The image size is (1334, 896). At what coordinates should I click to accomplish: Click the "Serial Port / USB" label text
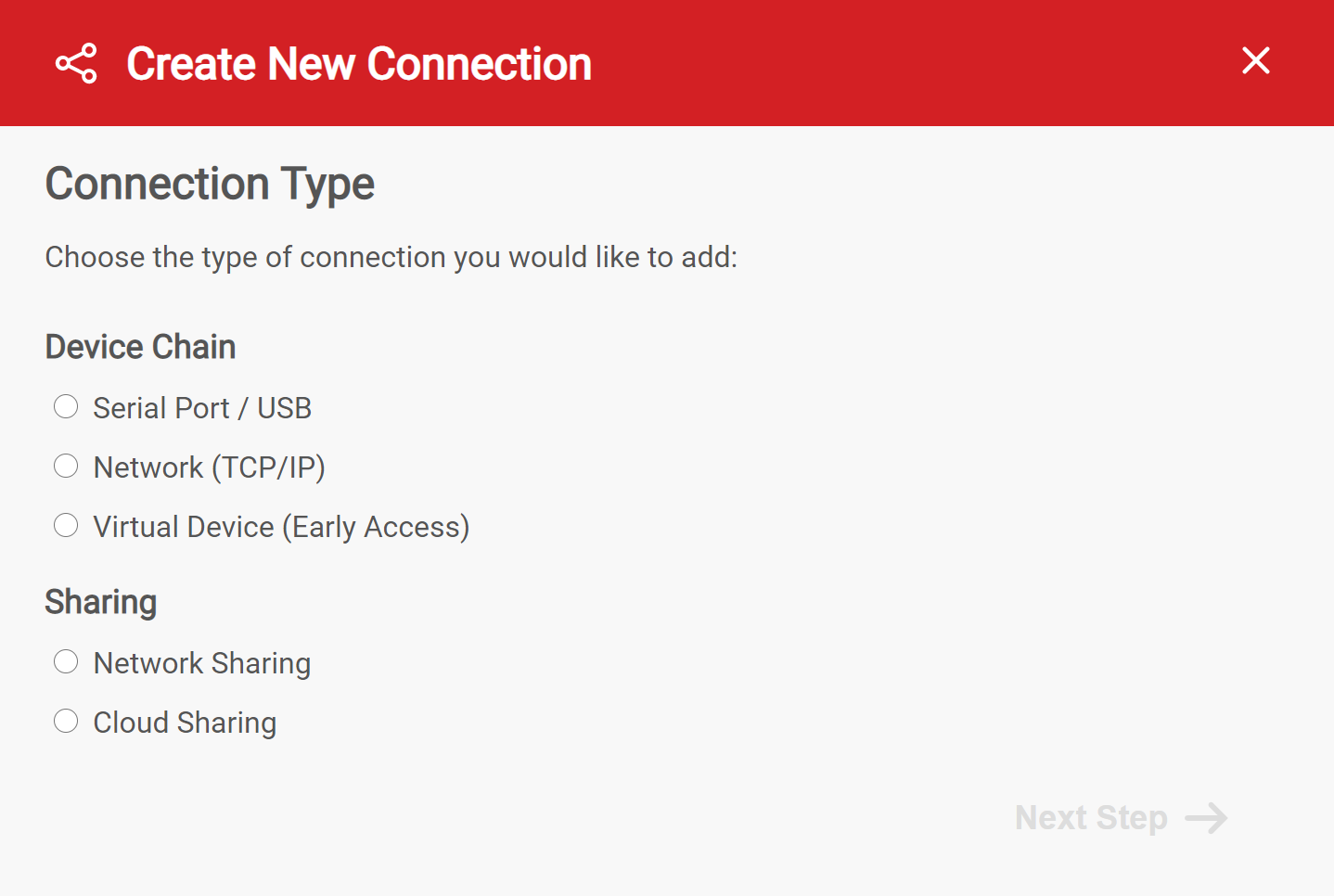pyautogui.click(x=202, y=408)
